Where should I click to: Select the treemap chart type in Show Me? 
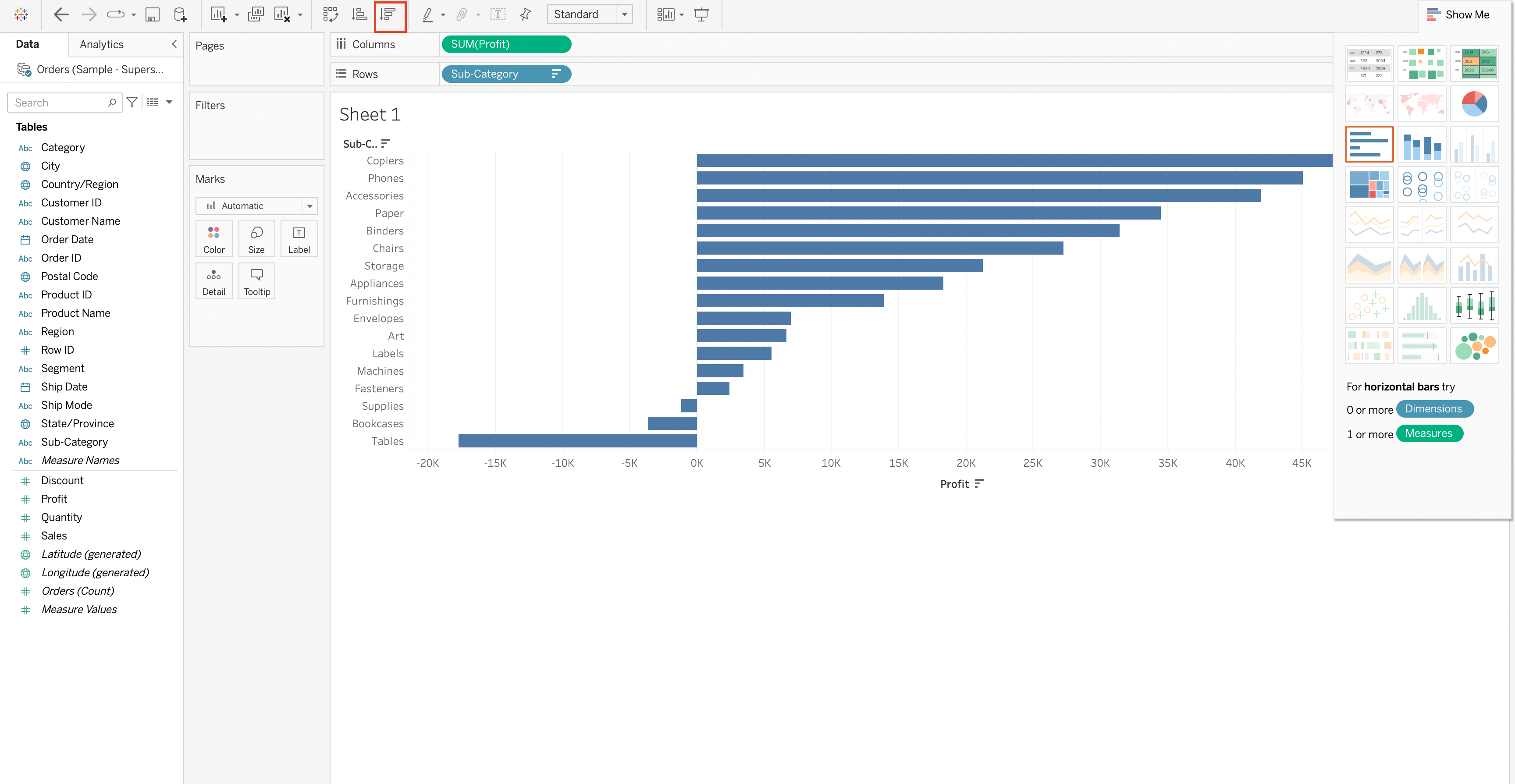click(x=1369, y=184)
